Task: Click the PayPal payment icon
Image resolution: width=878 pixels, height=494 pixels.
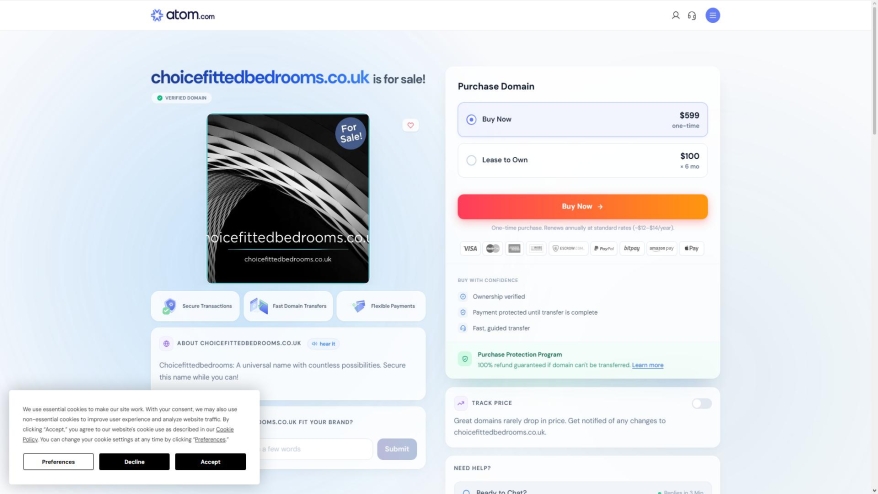Action: tap(604, 249)
